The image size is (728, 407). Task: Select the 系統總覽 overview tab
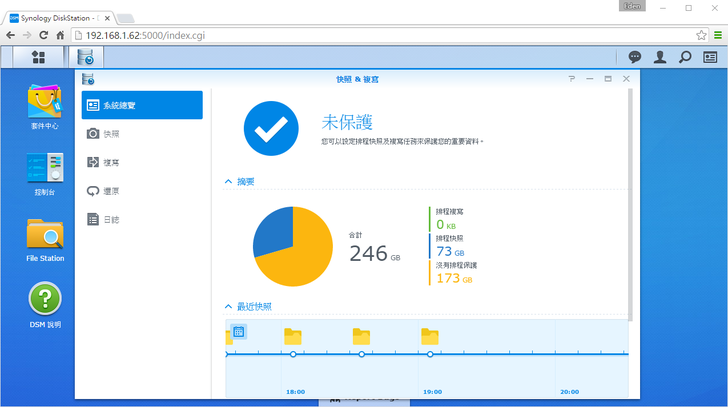pos(142,104)
